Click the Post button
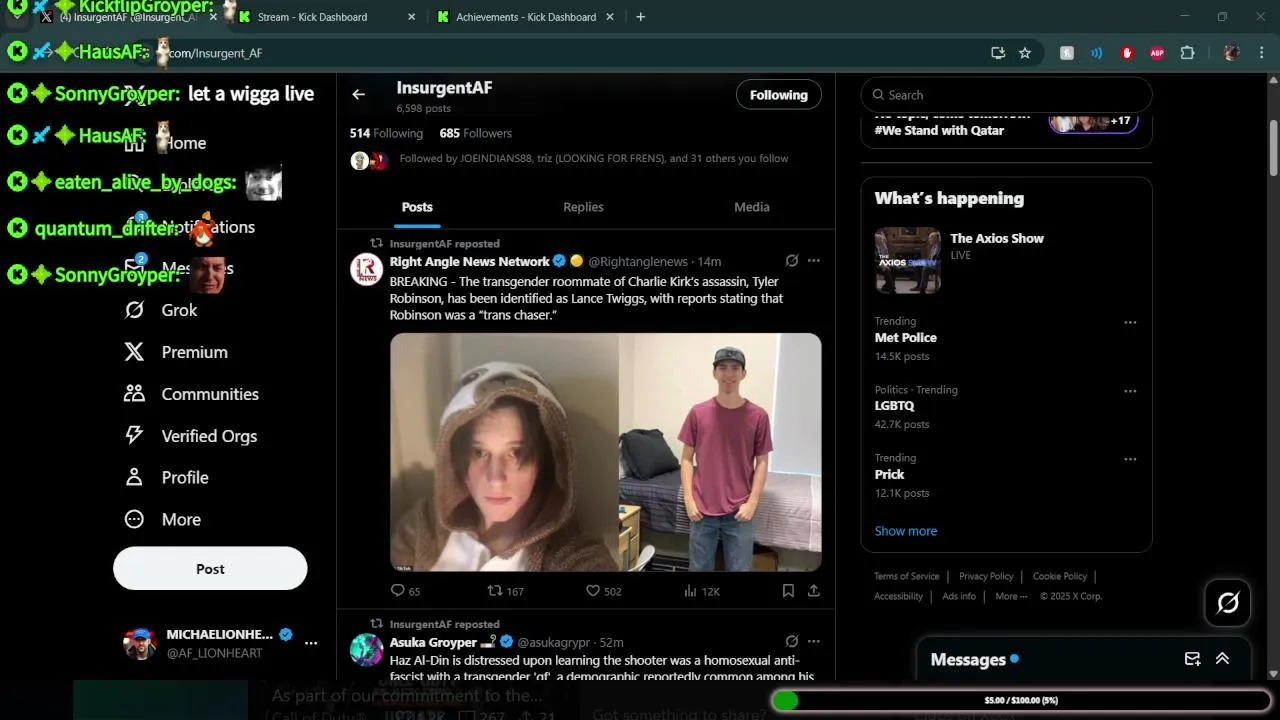This screenshot has width=1280, height=720. [210, 568]
